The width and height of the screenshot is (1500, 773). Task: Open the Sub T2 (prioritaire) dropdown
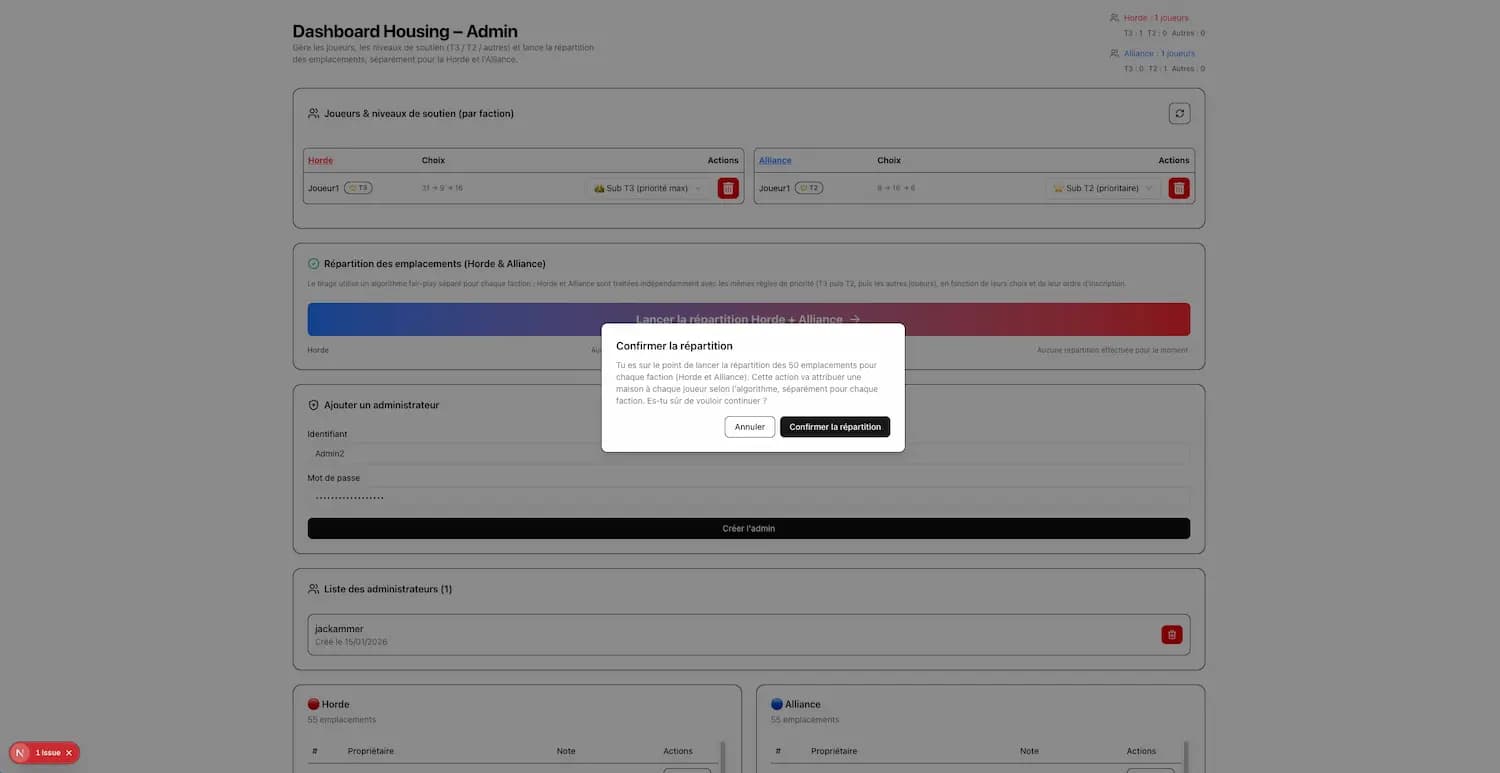point(1103,188)
